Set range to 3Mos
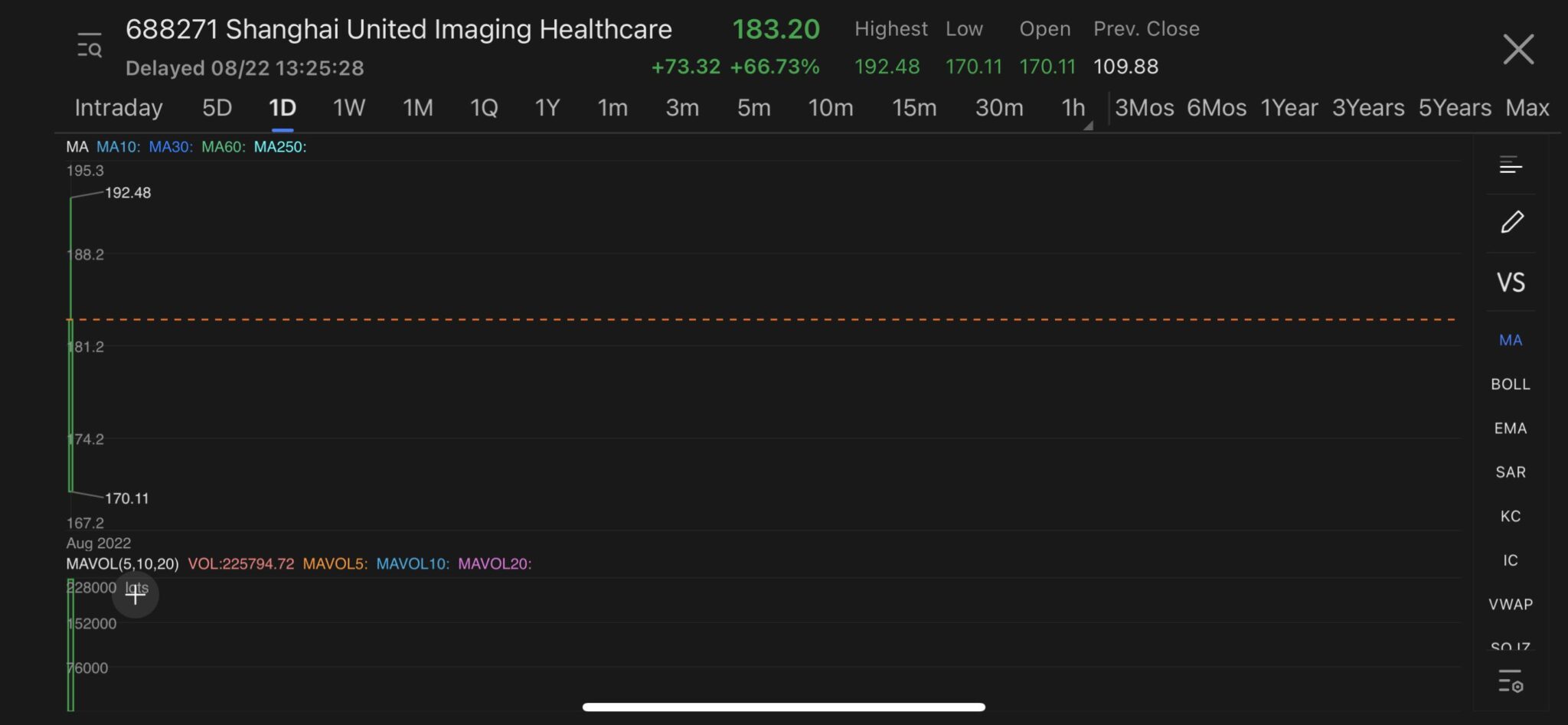1568x725 pixels. 1145,108
